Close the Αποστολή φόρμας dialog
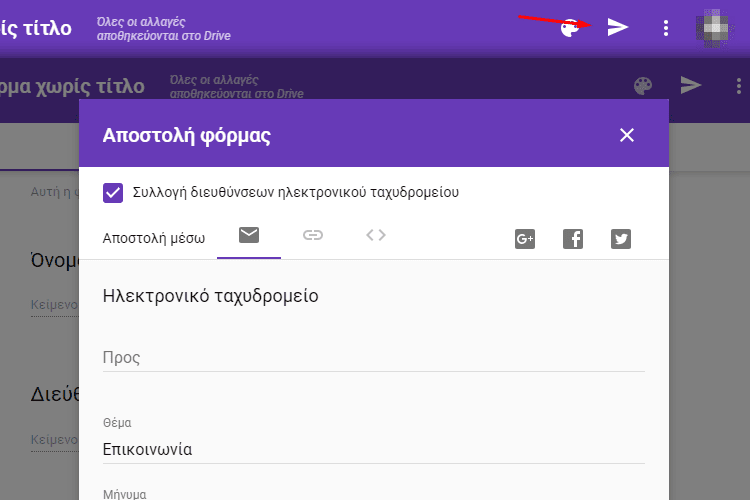 coord(627,135)
